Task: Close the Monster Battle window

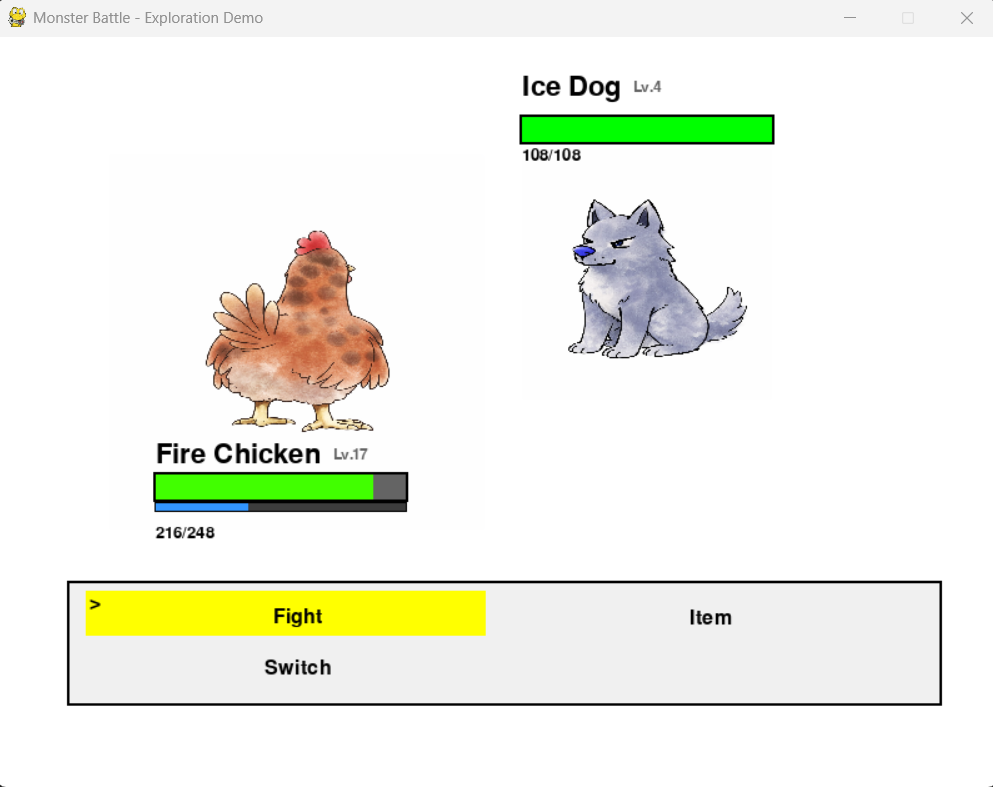Action: tap(966, 18)
